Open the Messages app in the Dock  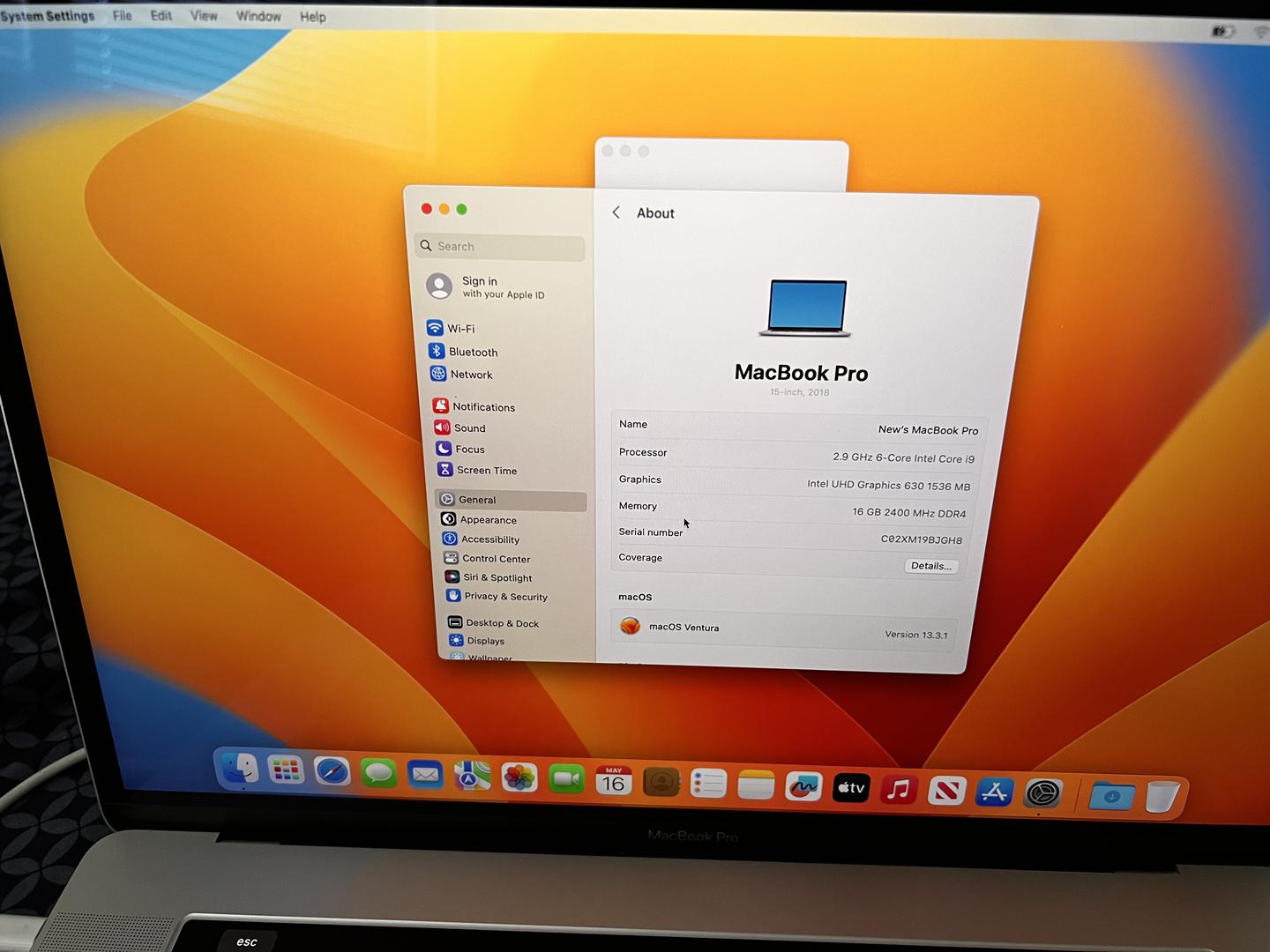378,774
